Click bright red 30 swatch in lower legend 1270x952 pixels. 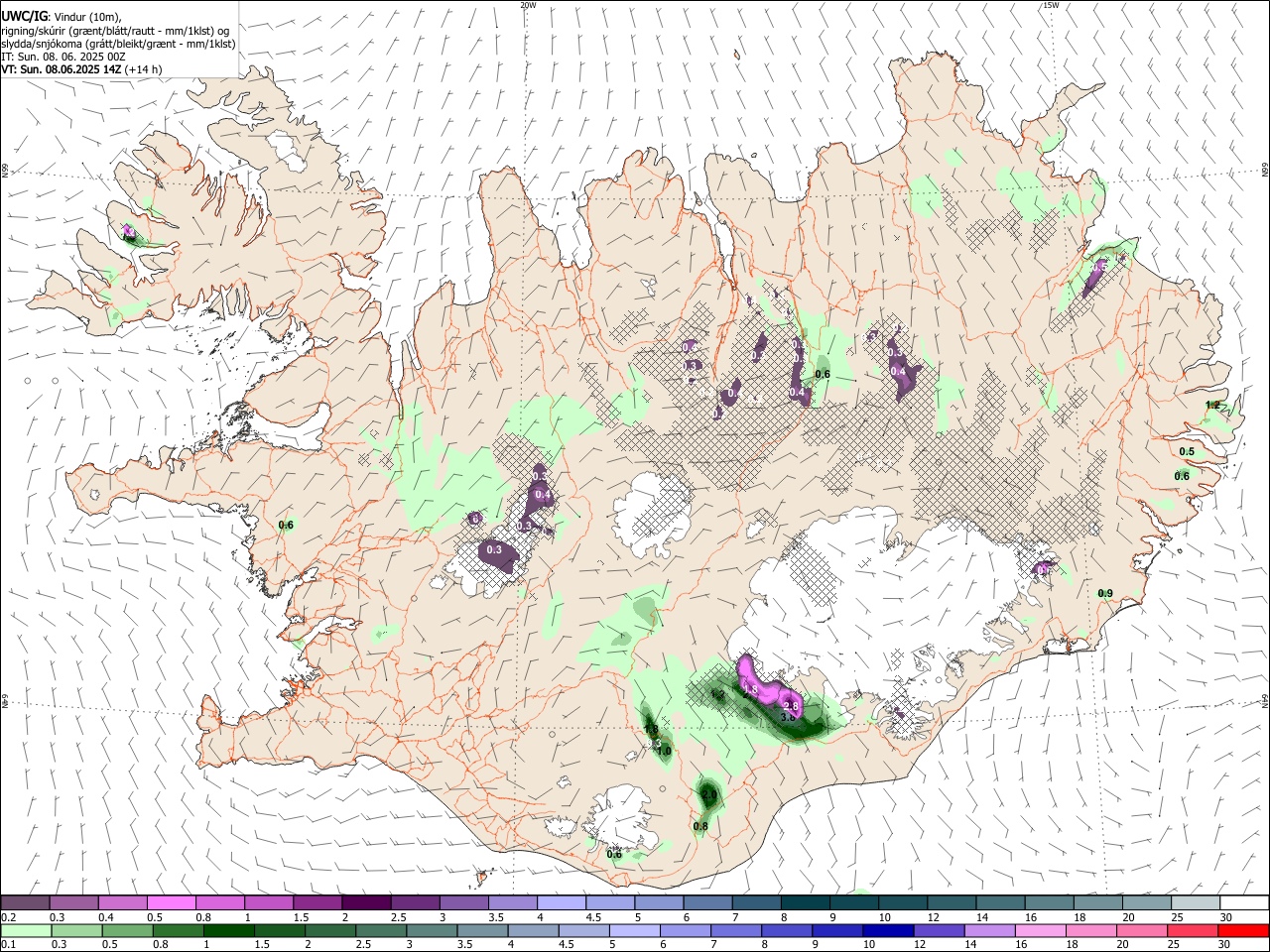point(1244,930)
